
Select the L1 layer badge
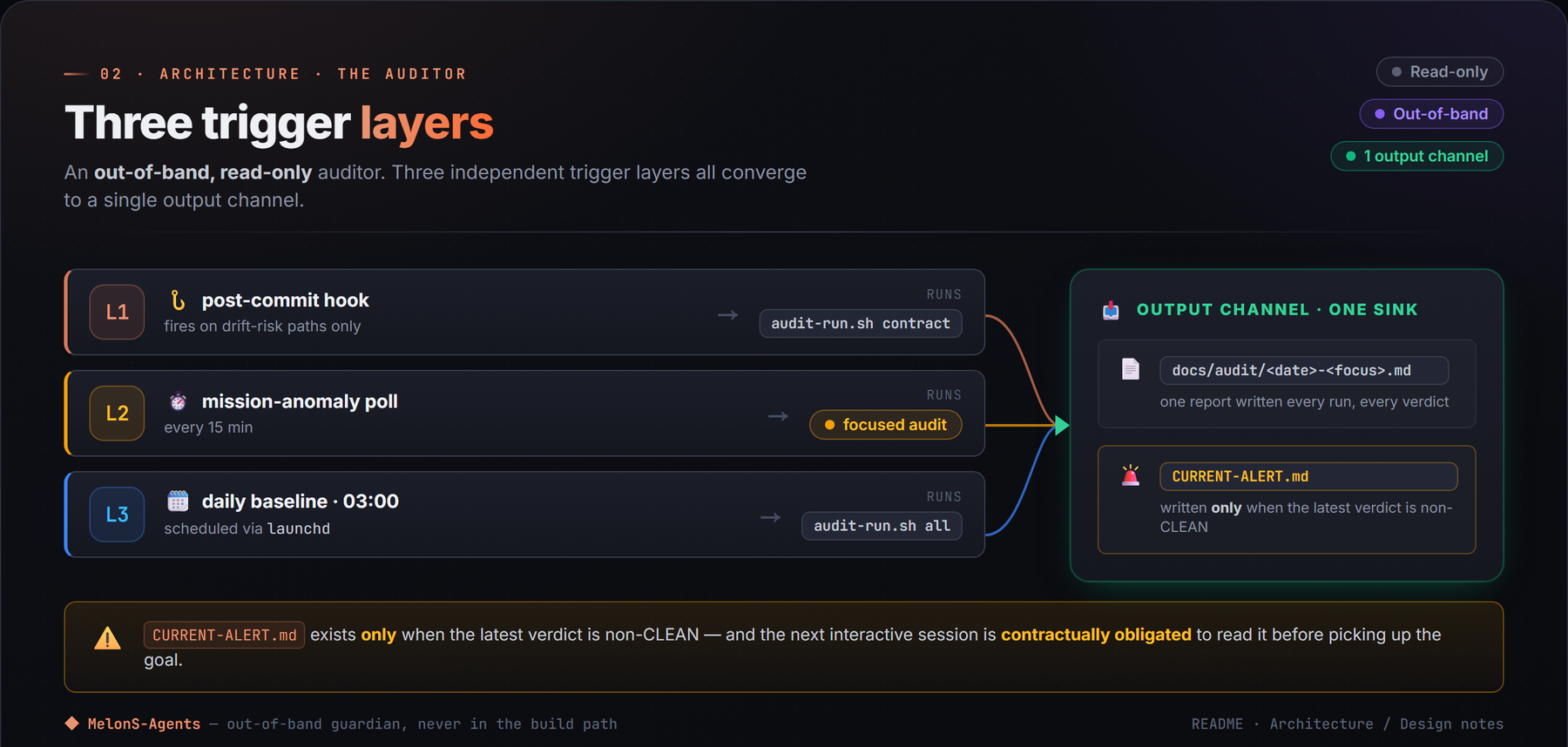[117, 312]
